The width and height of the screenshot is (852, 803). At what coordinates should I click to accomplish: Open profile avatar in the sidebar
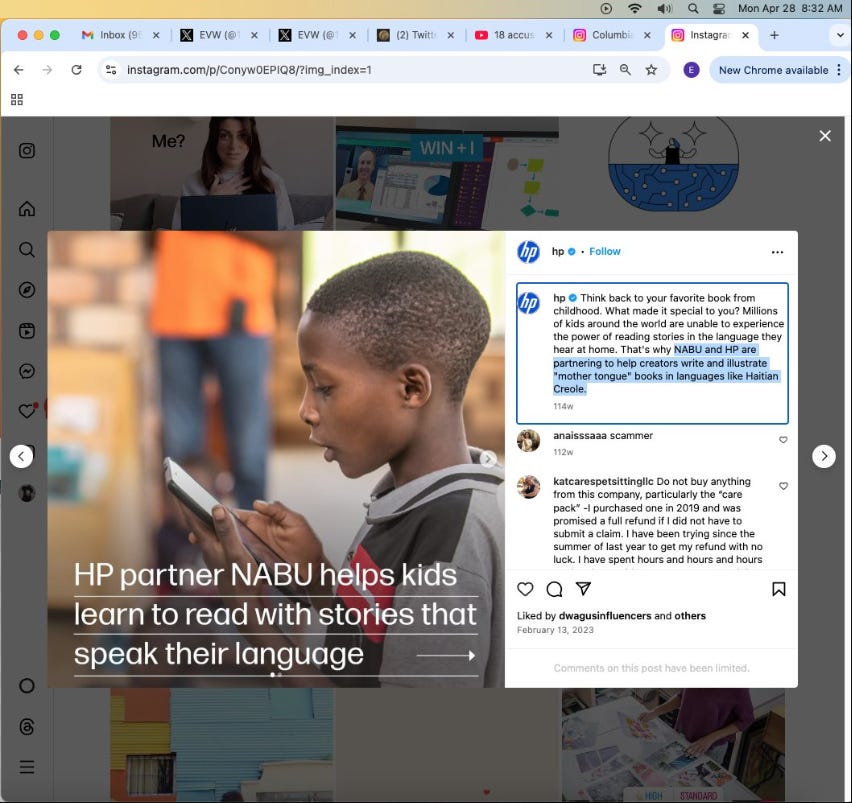(27, 493)
